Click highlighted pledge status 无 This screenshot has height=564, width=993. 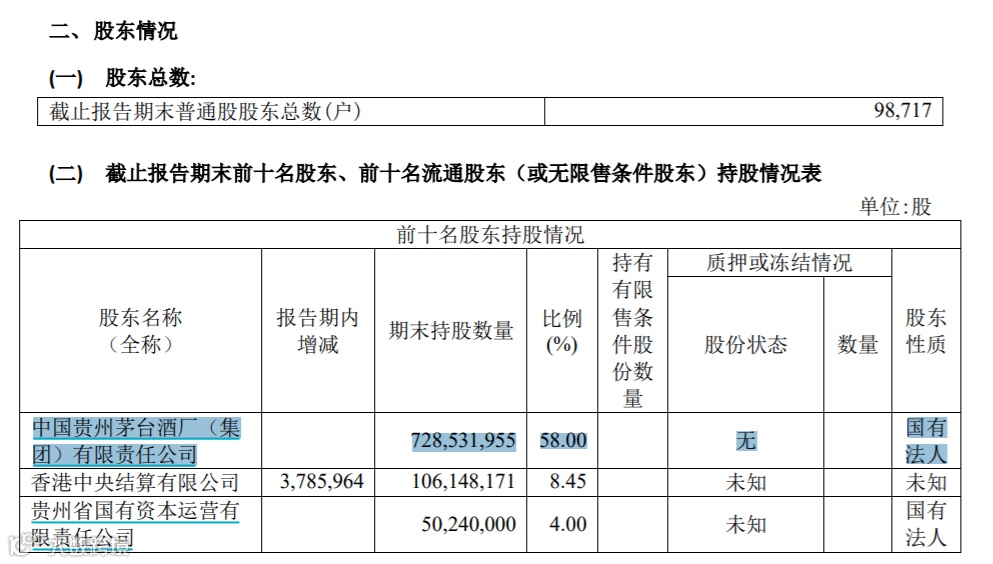[746, 441]
